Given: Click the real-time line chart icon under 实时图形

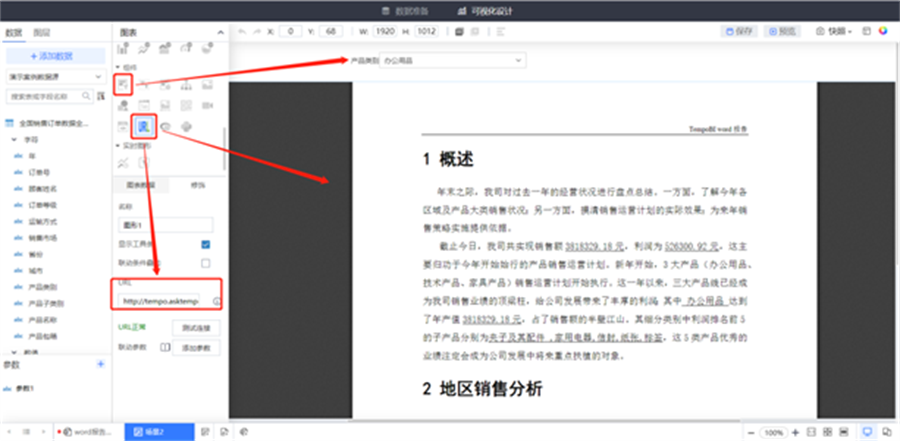Looking at the screenshot, I should pos(123,163).
